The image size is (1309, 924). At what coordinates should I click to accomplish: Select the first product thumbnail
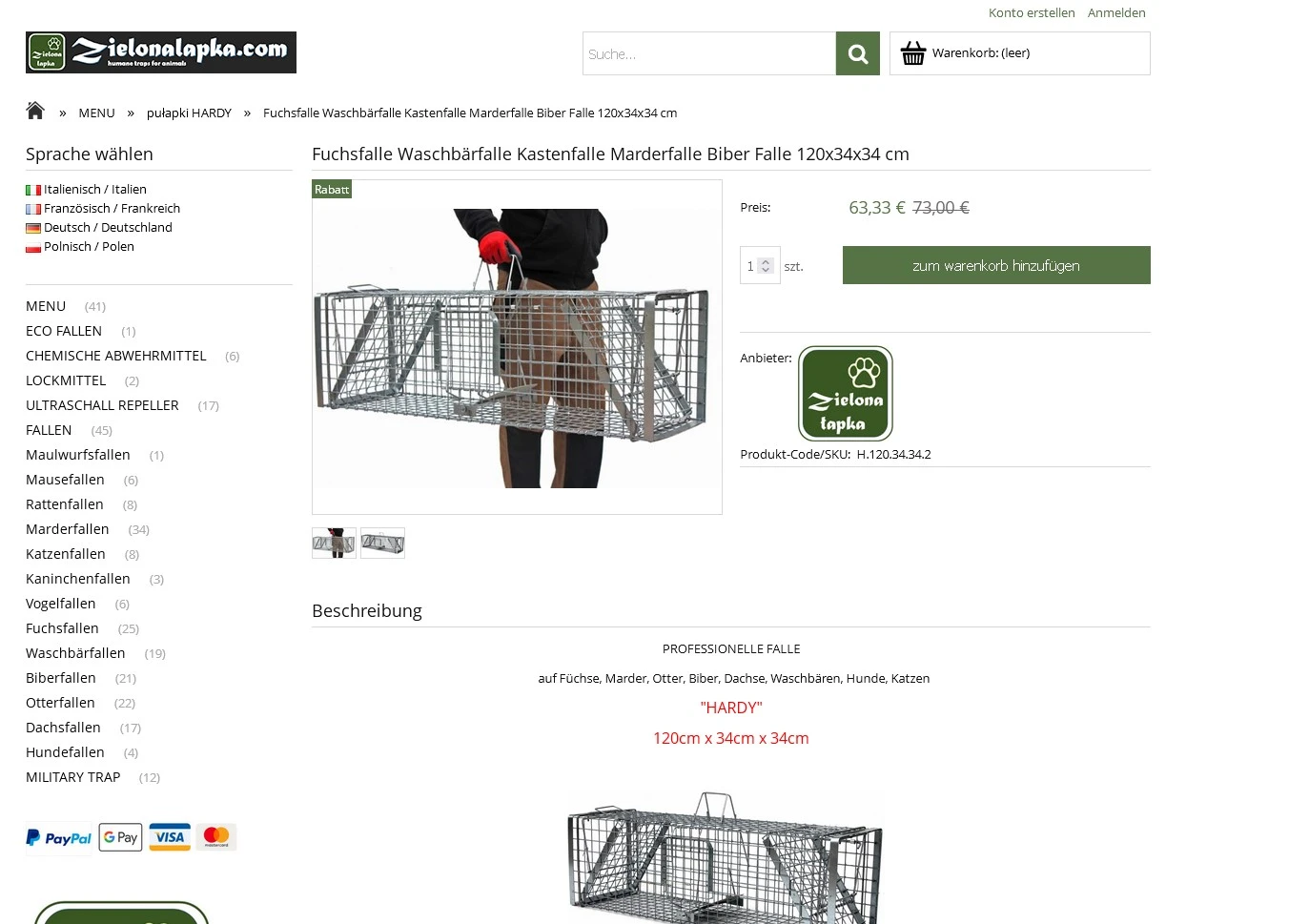(x=334, y=543)
